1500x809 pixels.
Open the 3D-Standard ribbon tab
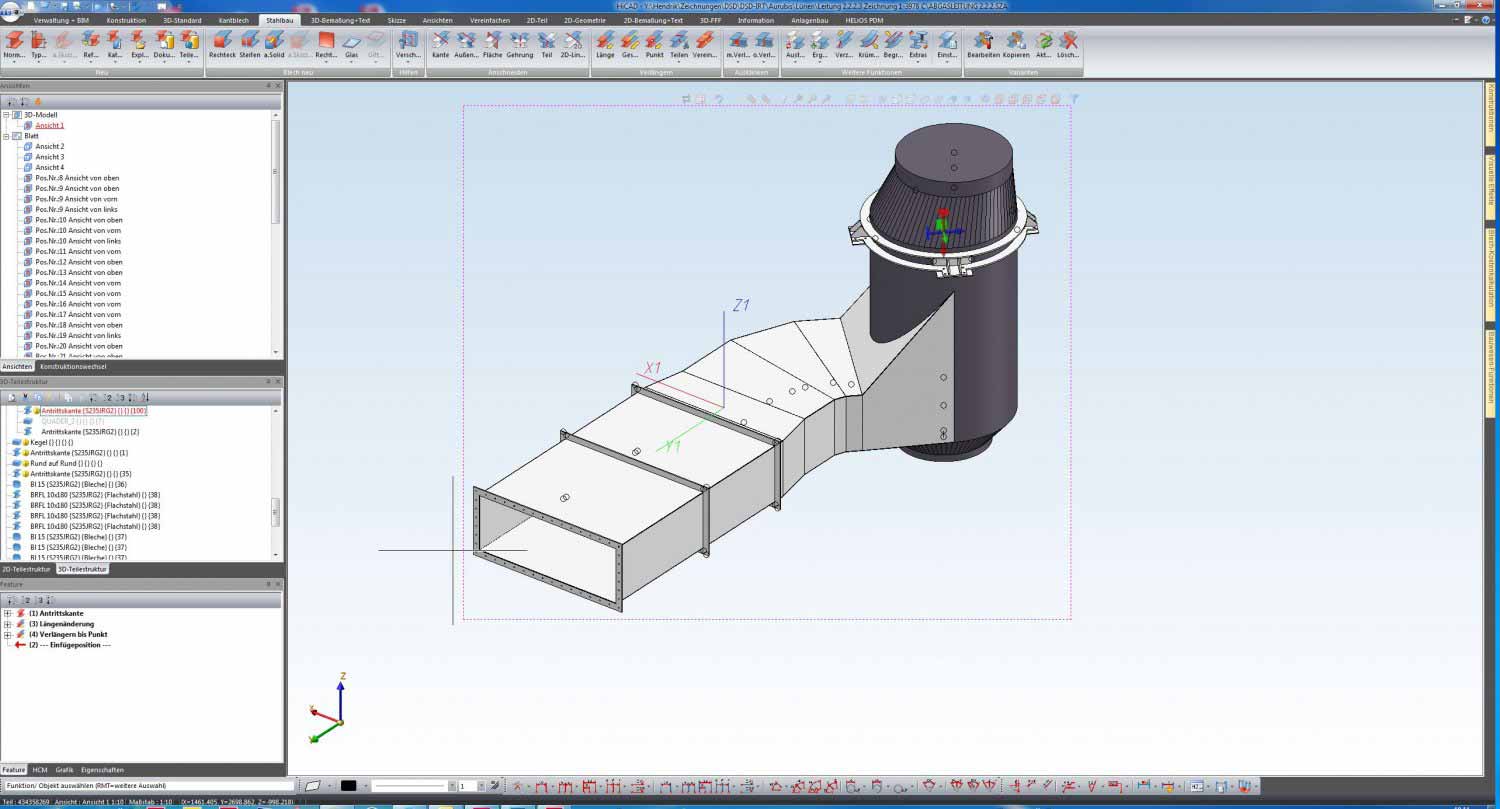182,20
